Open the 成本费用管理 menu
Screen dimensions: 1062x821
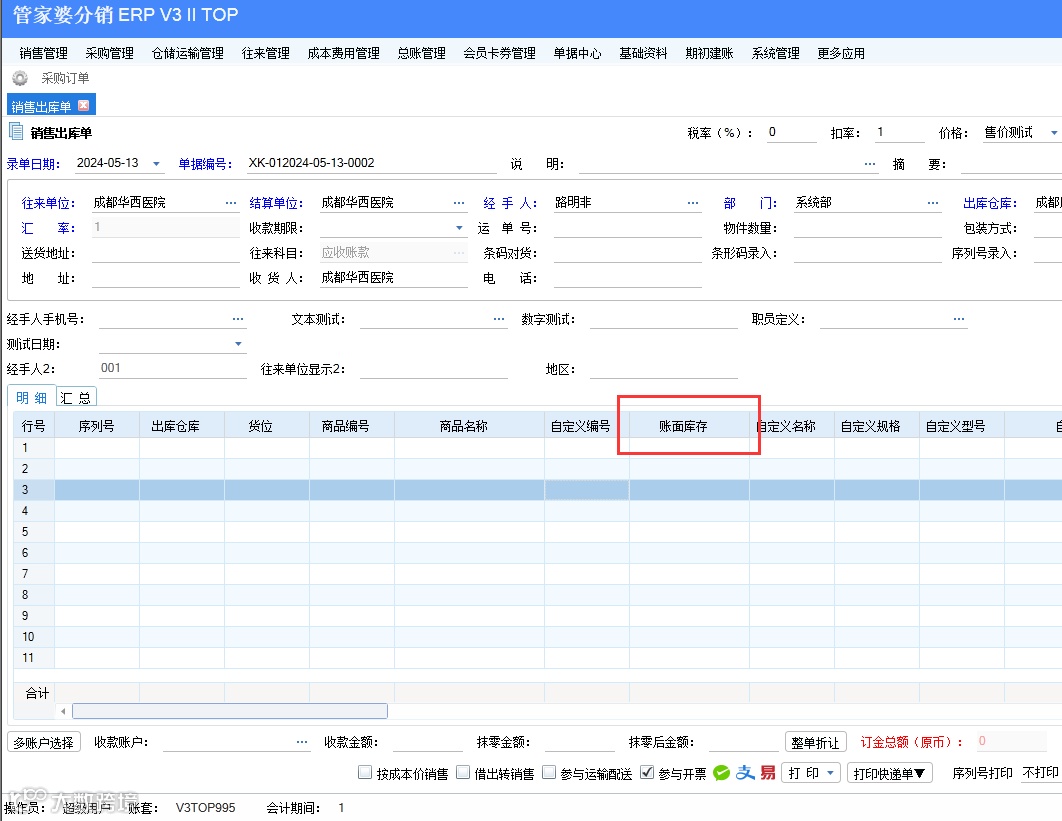[x=343, y=54]
